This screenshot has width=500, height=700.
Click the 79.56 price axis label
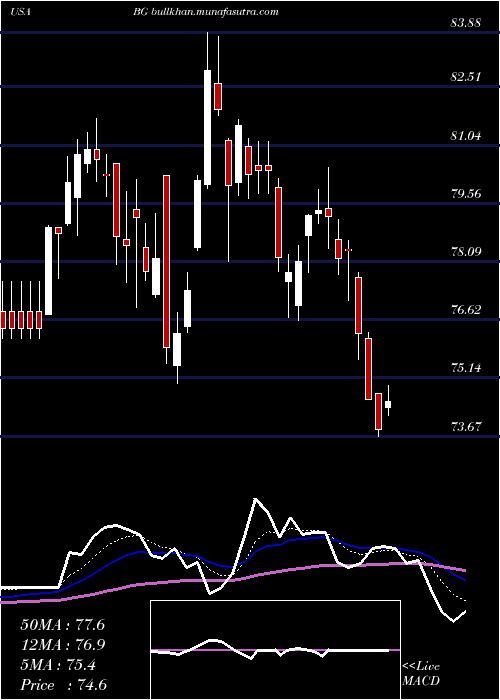(466, 194)
